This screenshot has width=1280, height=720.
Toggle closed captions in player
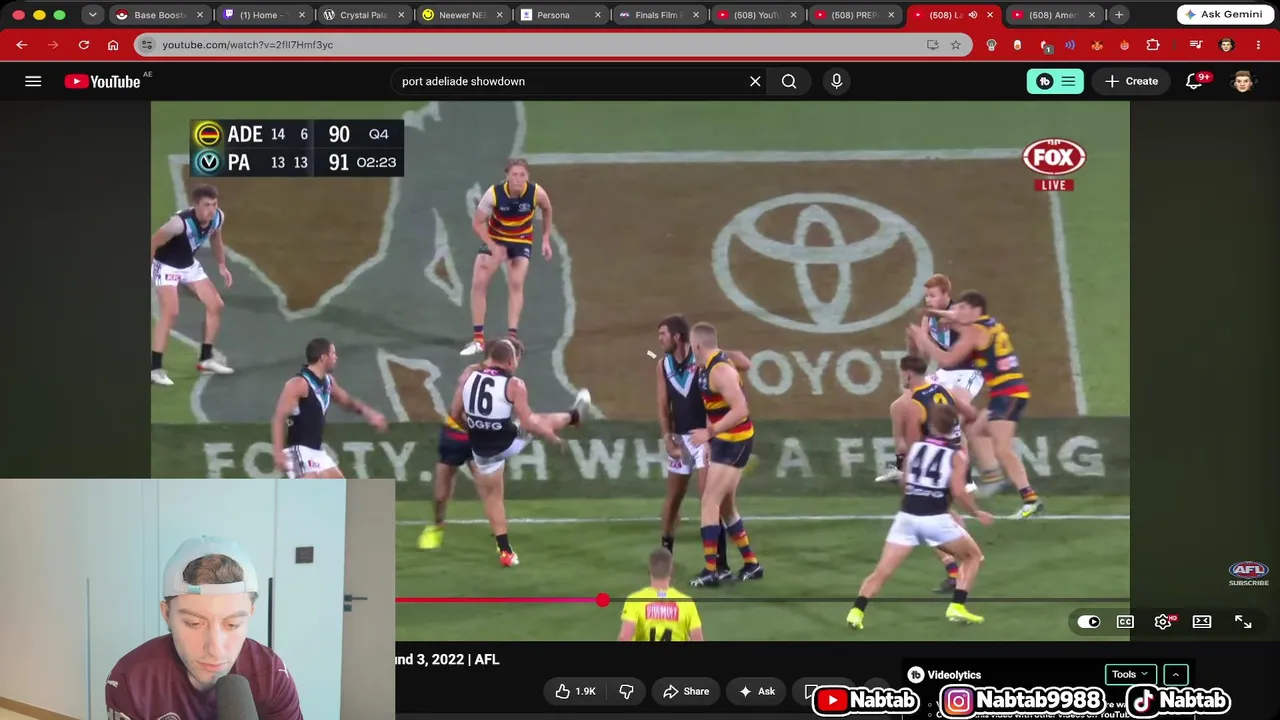click(x=1125, y=622)
